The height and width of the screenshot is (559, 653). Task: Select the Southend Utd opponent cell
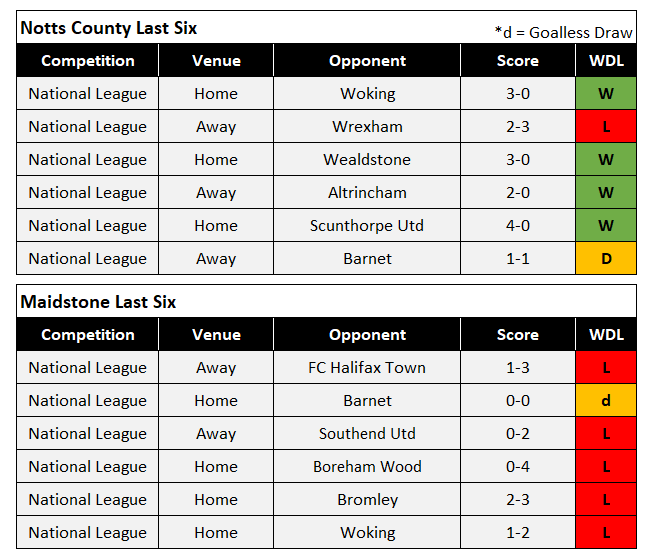pos(367,434)
